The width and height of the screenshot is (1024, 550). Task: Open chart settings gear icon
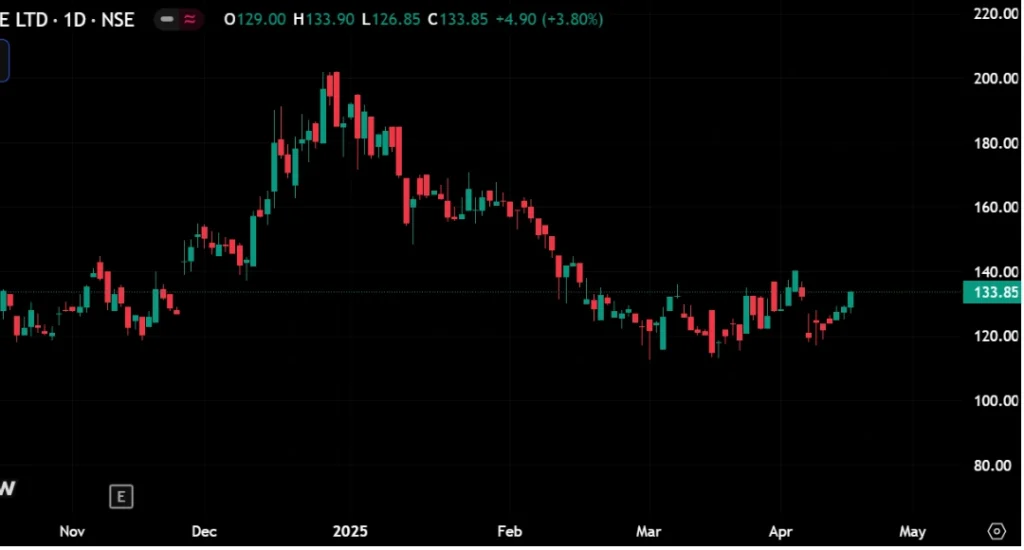click(996, 531)
